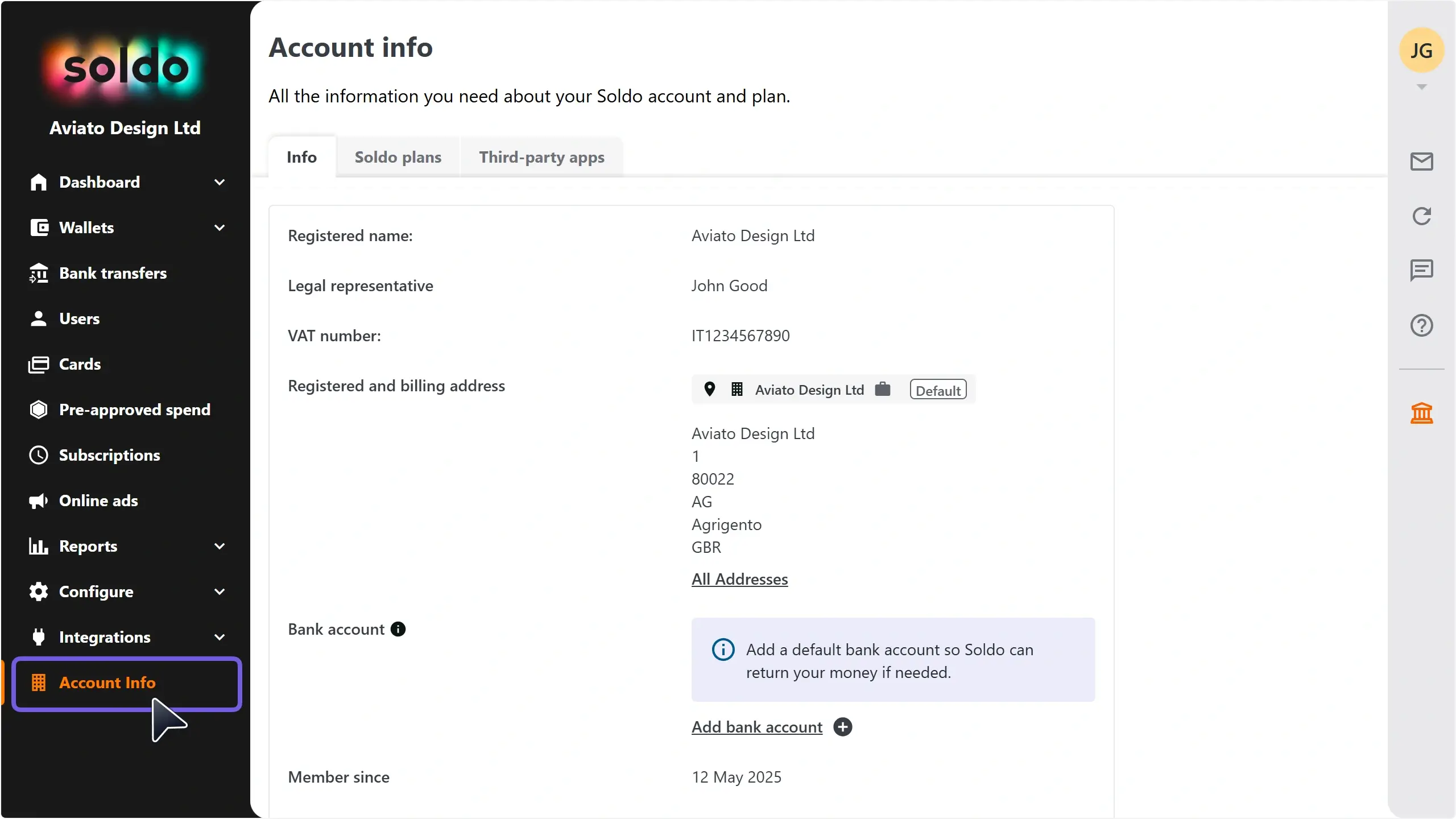Select Account Info in the sidebar
The width and height of the screenshot is (1456, 819).
coord(126,683)
